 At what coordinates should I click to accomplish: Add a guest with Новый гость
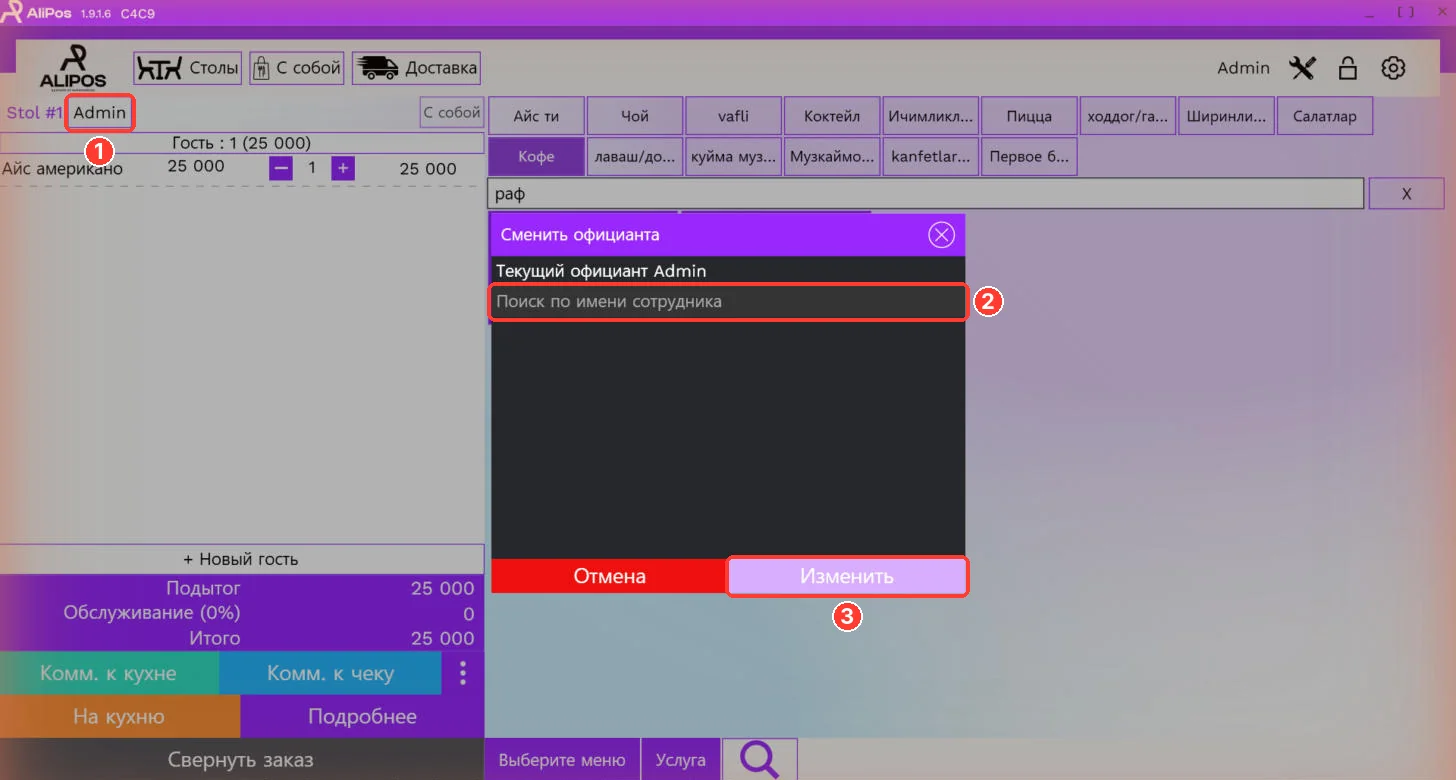(241, 559)
